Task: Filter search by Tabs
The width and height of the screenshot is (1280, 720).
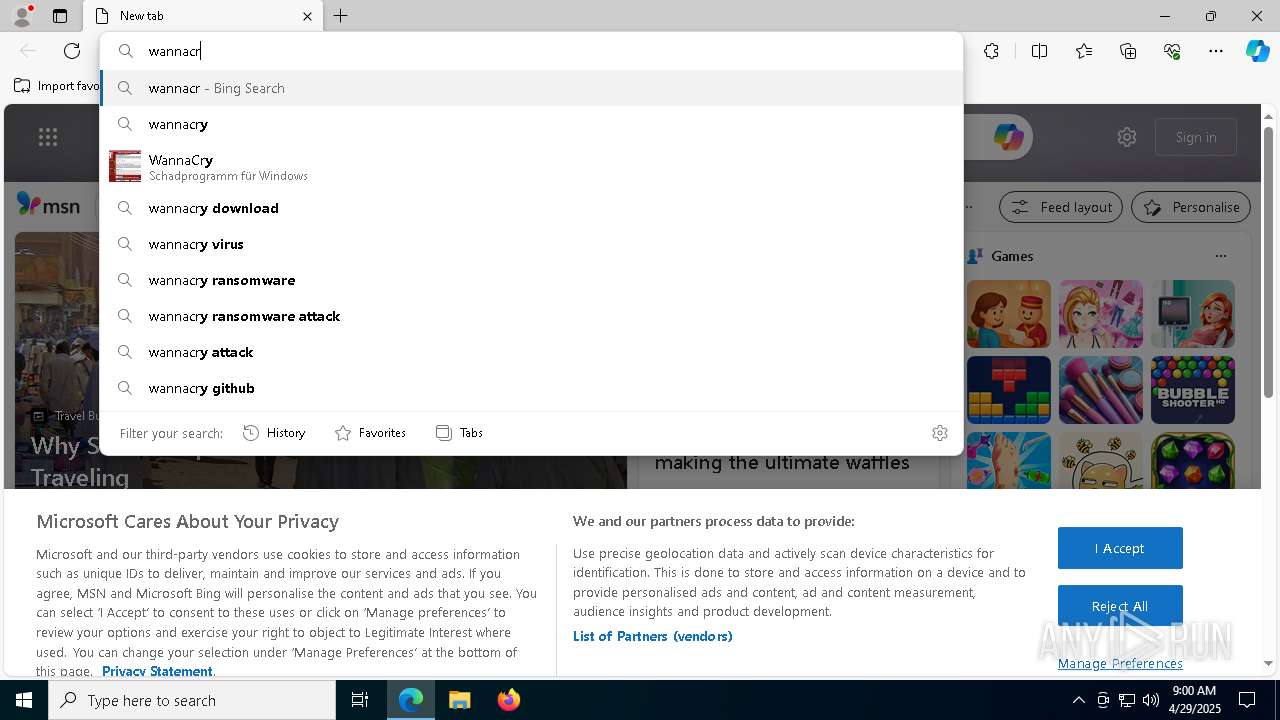Action: [x=459, y=433]
